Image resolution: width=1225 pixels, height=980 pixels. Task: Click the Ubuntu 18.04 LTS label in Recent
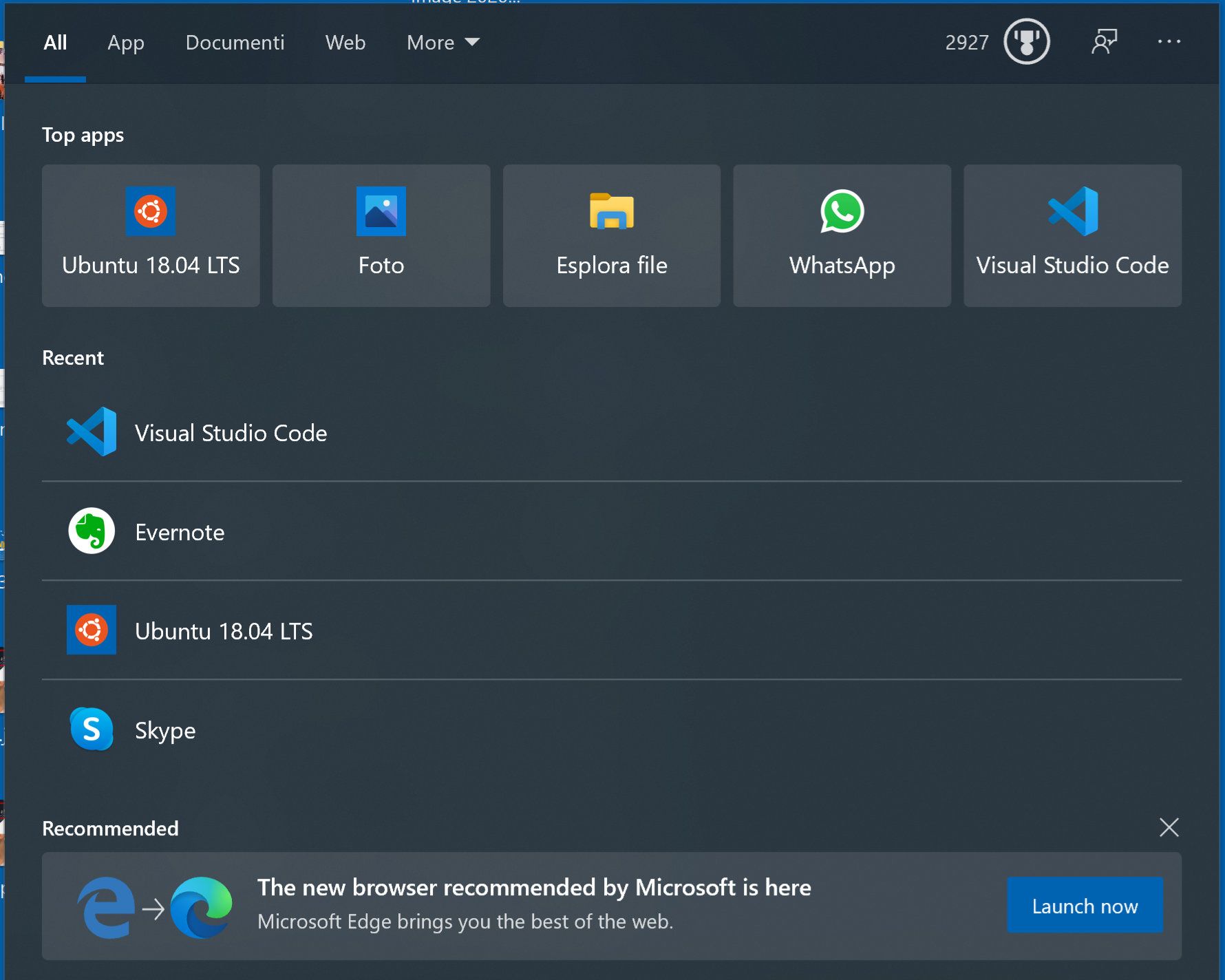(x=224, y=631)
